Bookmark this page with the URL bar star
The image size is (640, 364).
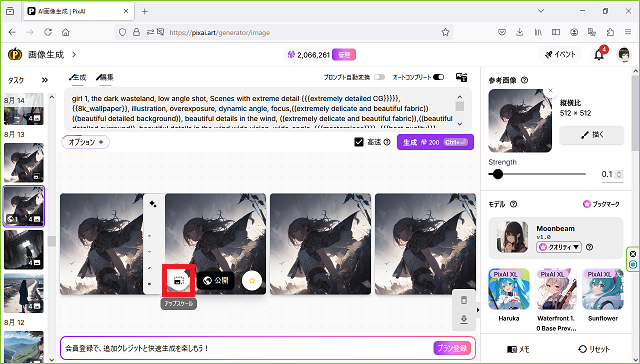(445, 32)
